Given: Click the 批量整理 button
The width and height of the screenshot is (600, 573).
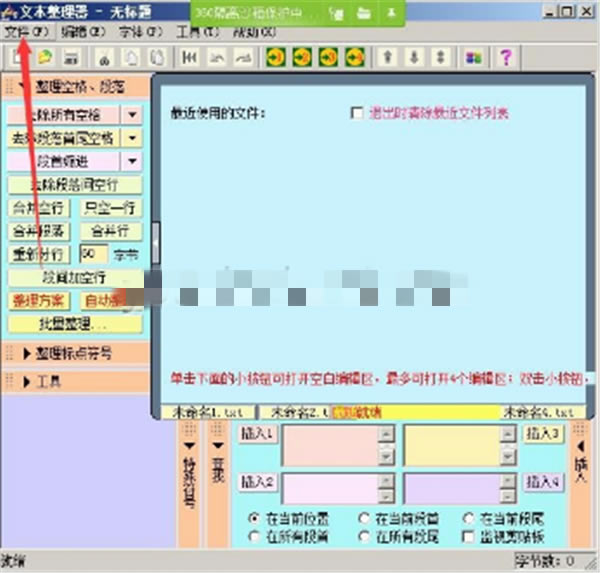Looking at the screenshot, I should [72, 324].
